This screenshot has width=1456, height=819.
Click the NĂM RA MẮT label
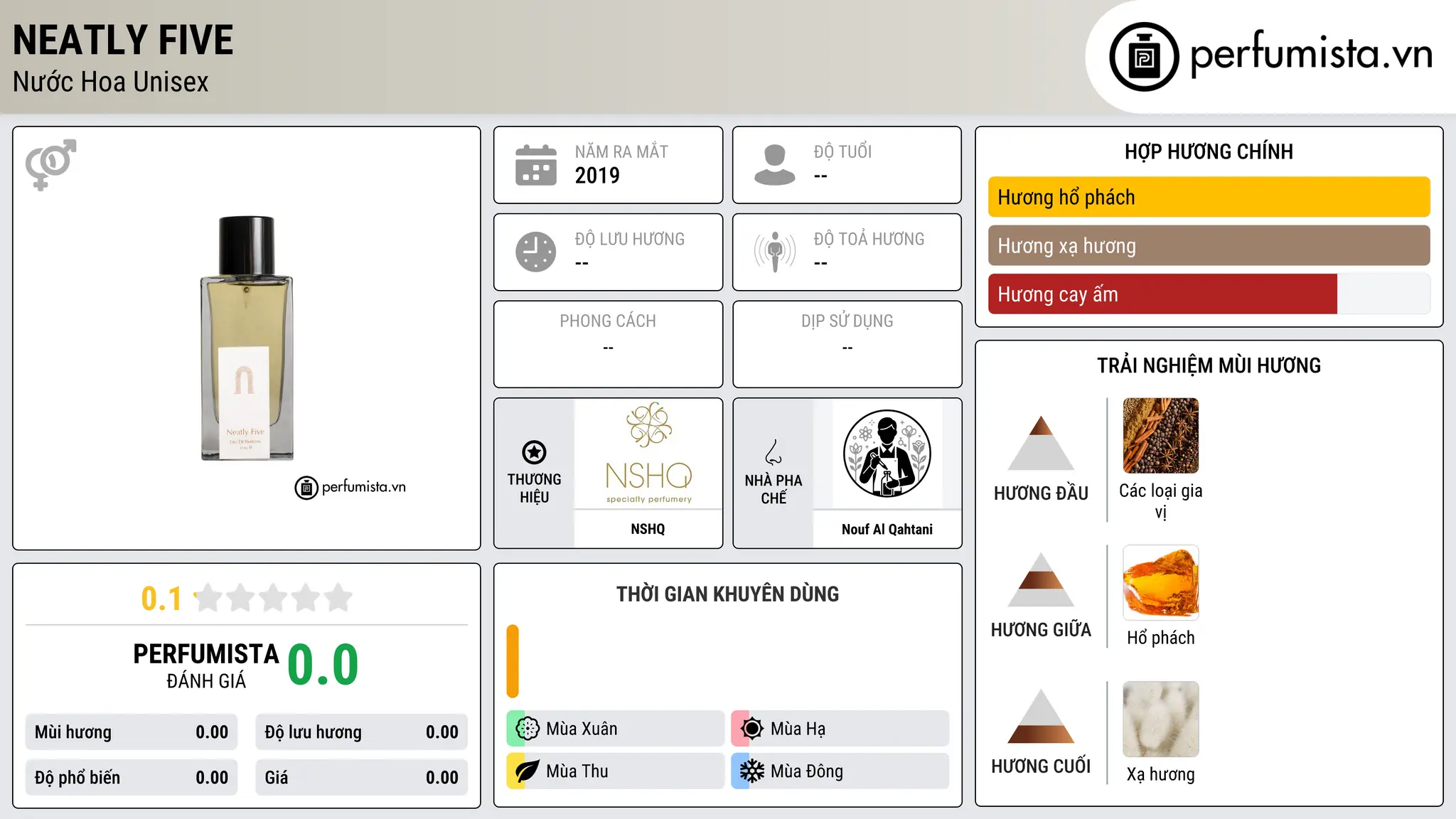621,152
